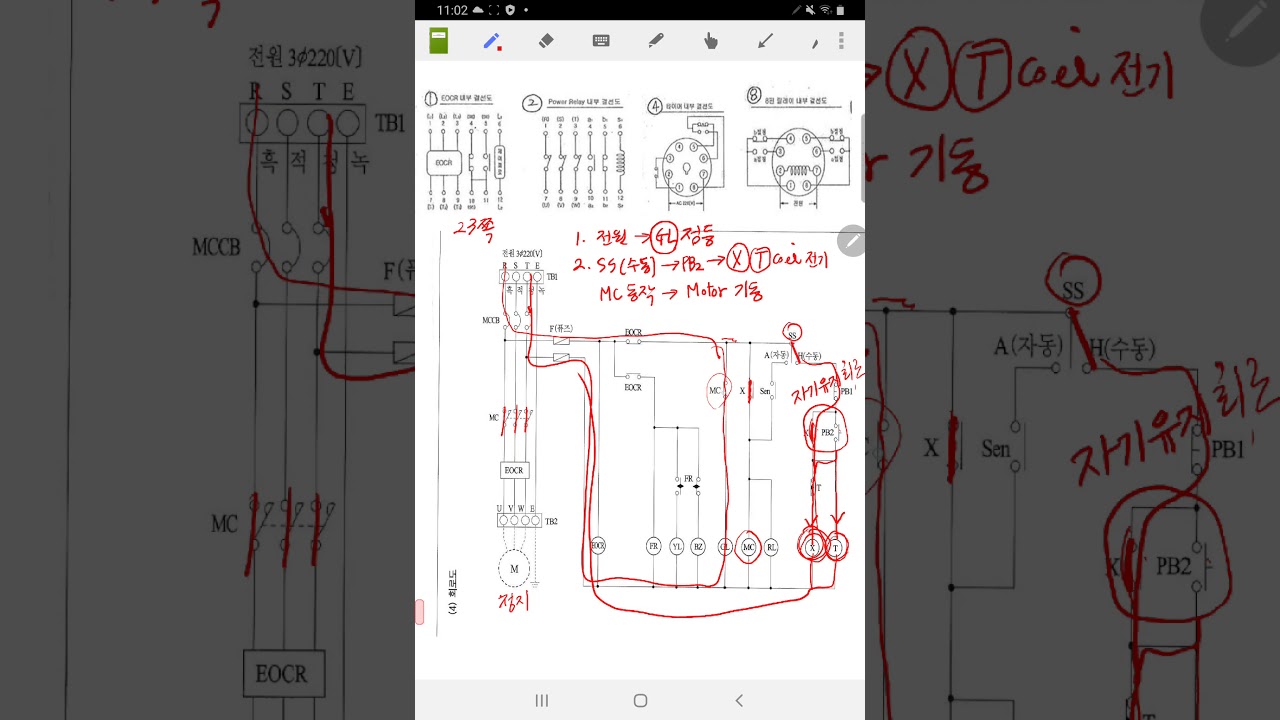Select the eraser tool
Image resolution: width=1280 pixels, height=720 pixels.
[546, 41]
